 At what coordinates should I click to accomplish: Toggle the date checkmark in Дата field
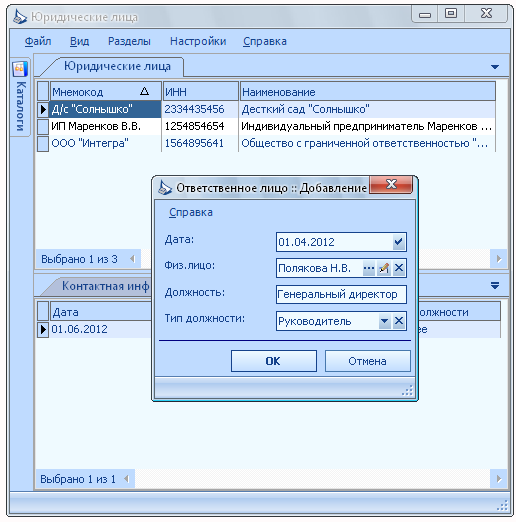tap(399, 242)
